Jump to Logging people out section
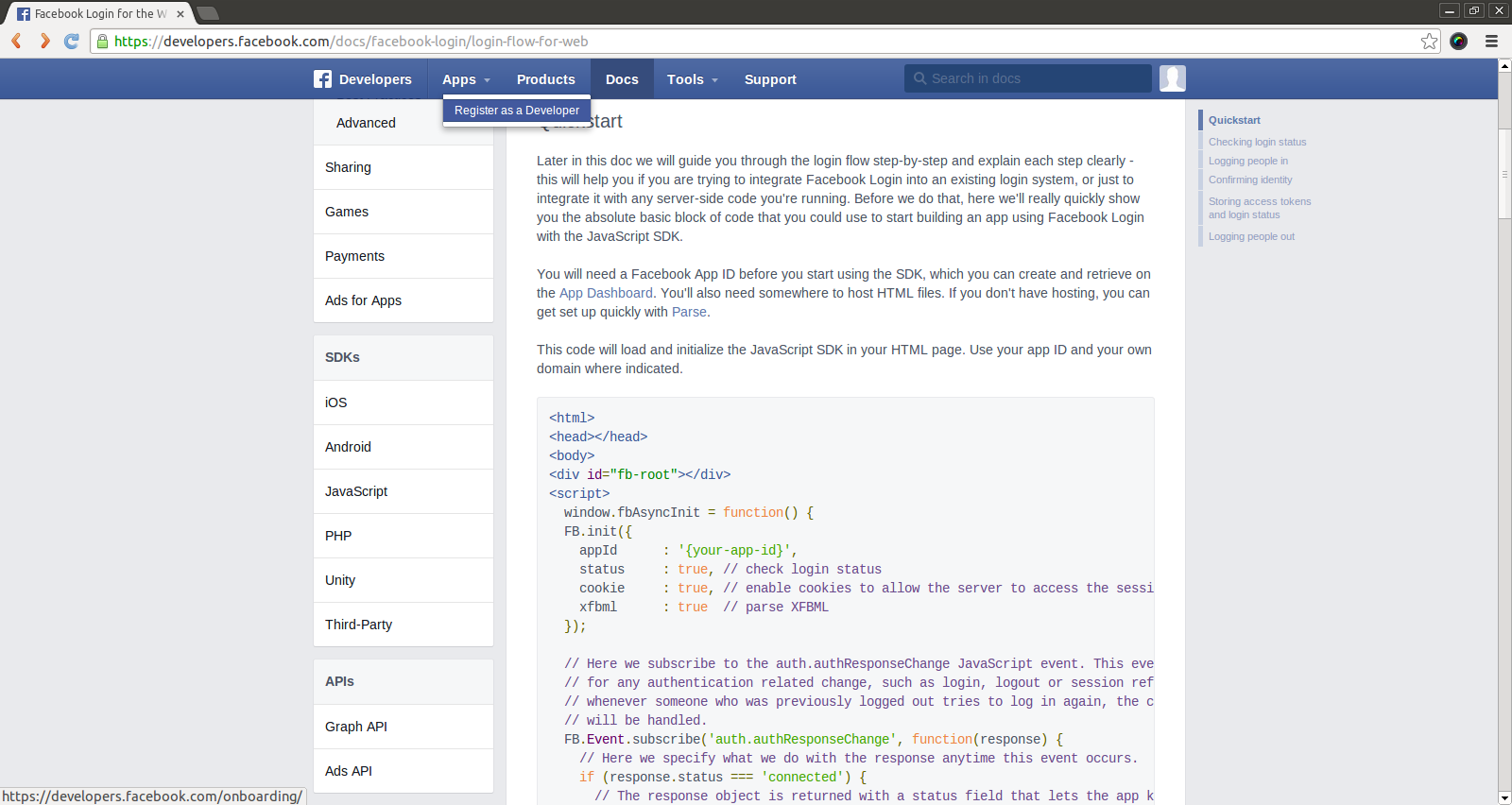 point(1251,236)
